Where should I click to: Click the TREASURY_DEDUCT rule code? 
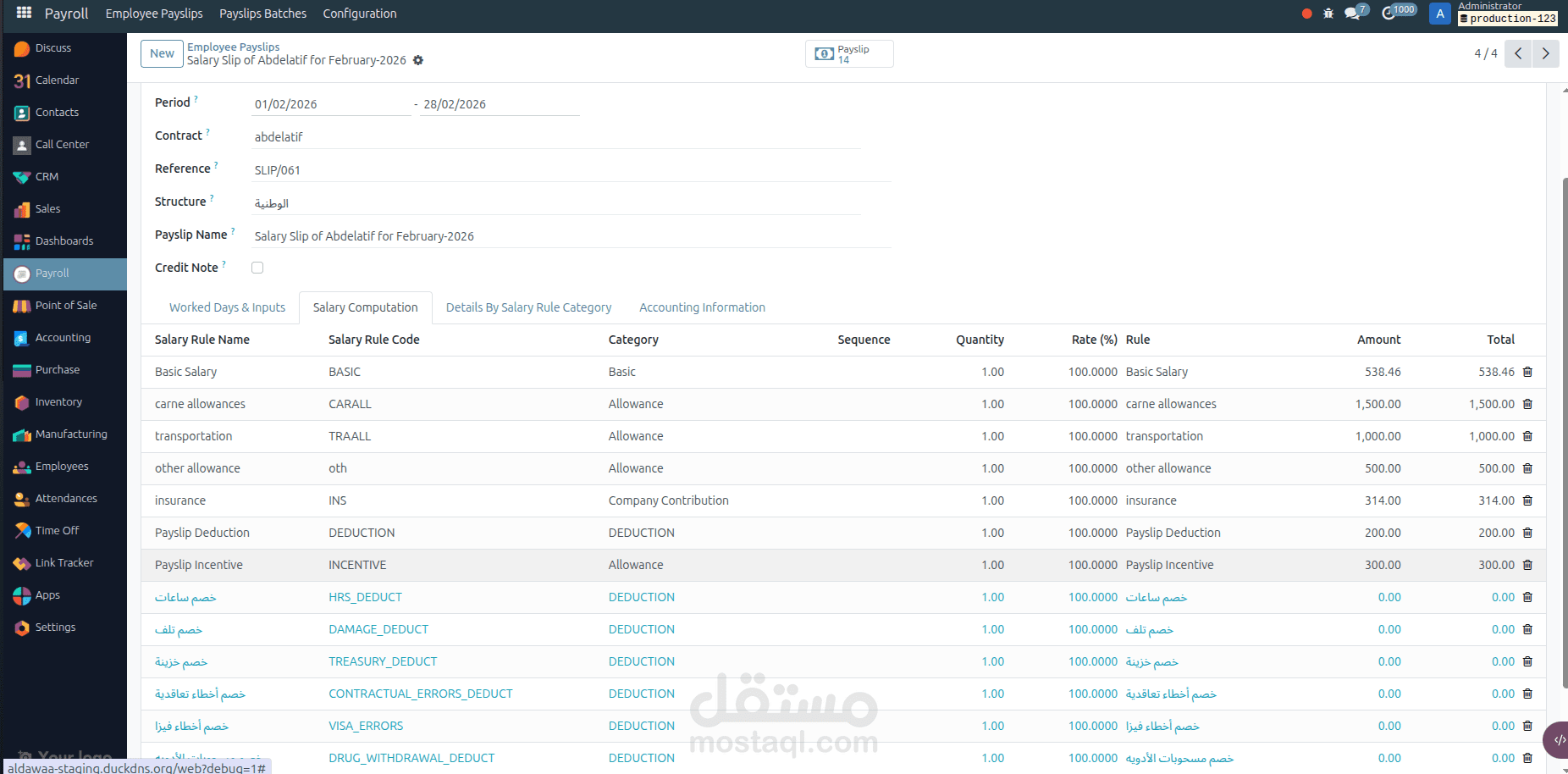[383, 661]
